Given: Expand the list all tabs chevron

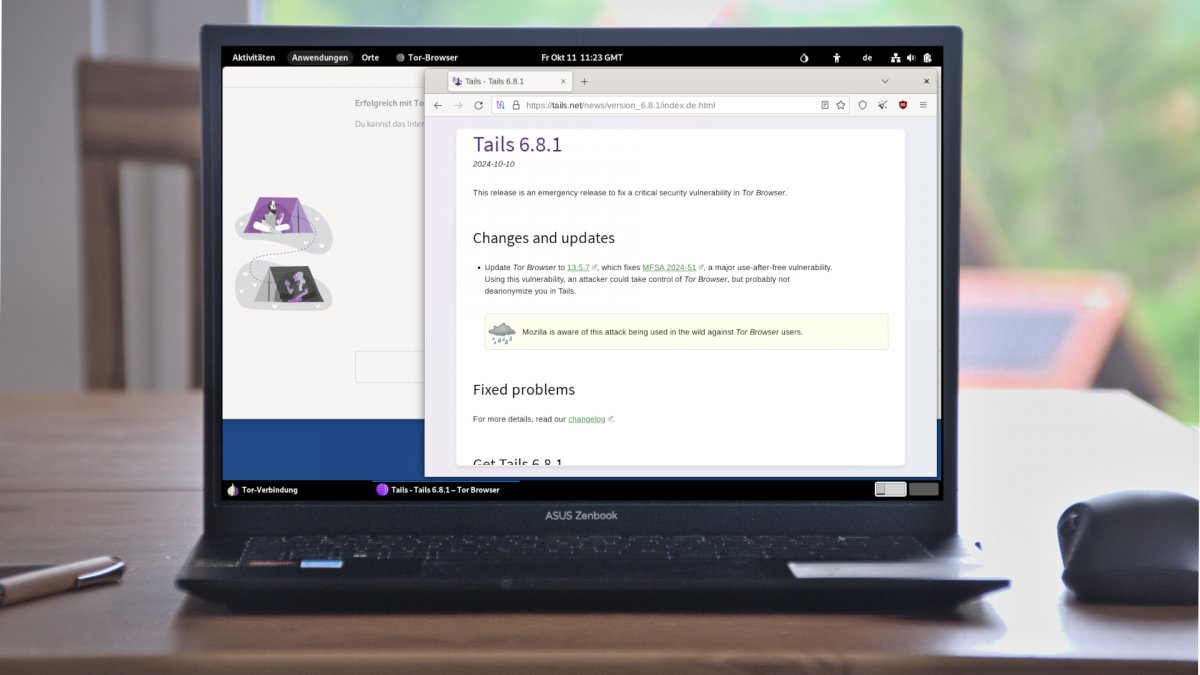Looking at the screenshot, I should tap(885, 81).
